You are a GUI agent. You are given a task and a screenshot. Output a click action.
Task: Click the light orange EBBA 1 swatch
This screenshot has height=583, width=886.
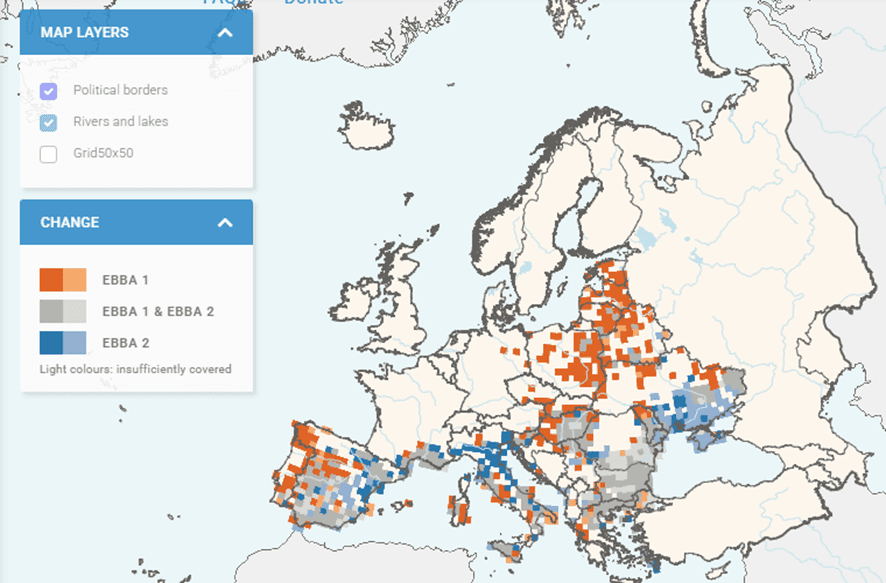click(x=75, y=280)
